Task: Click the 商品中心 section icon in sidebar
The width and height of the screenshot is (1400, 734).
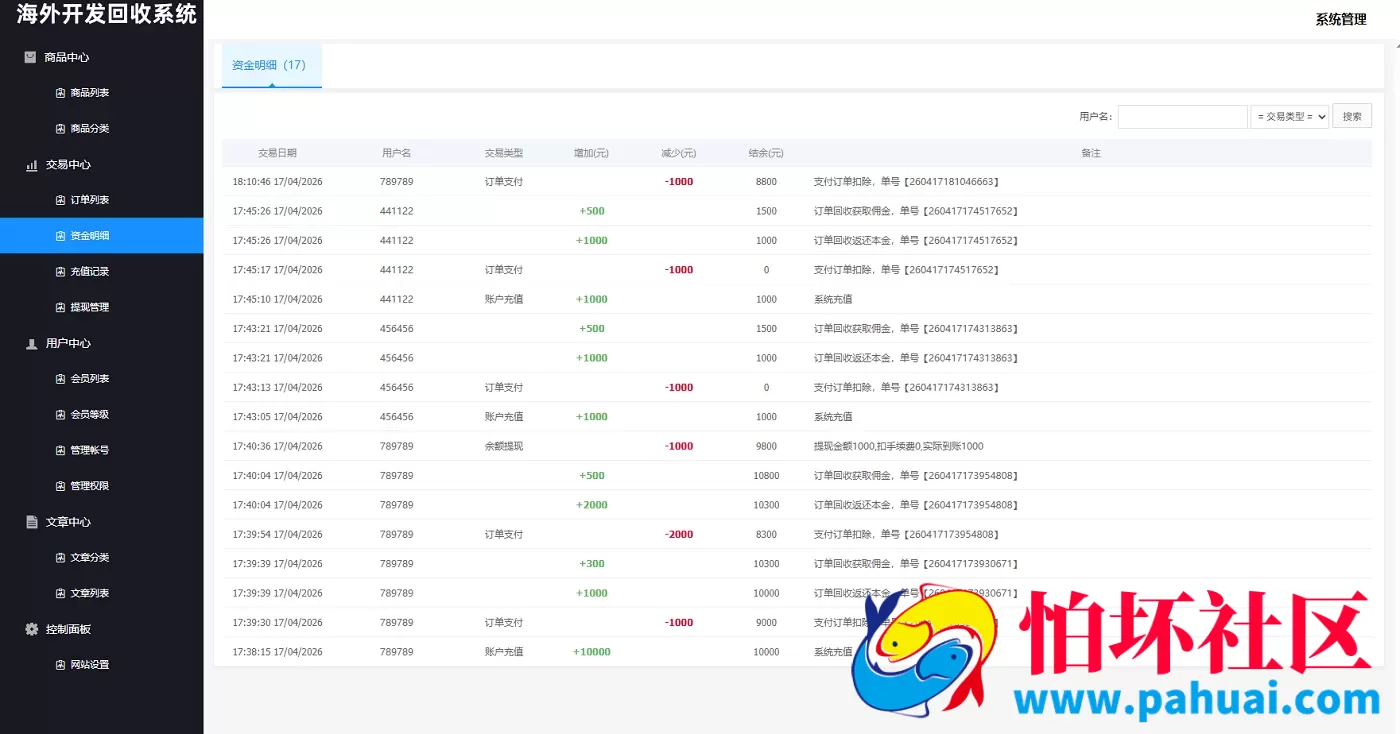Action: coord(31,57)
